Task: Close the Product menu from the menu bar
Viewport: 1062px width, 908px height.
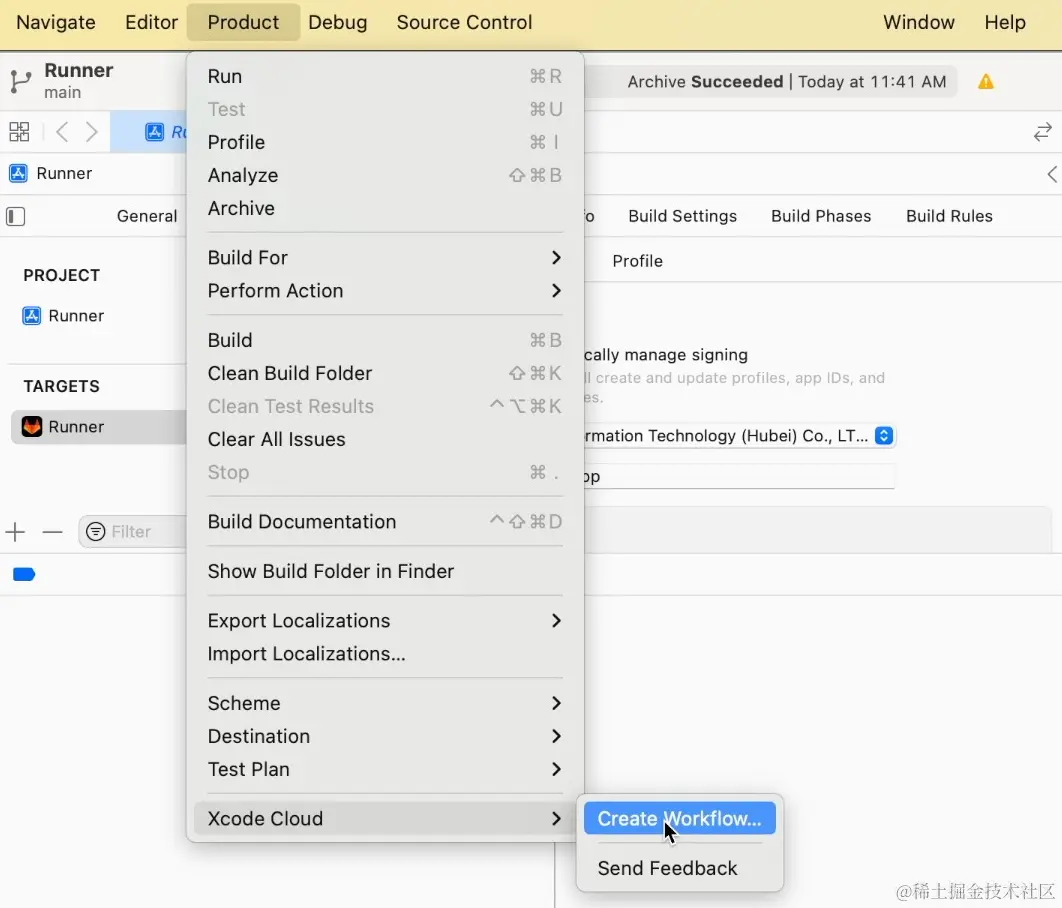Action: [x=243, y=22]
